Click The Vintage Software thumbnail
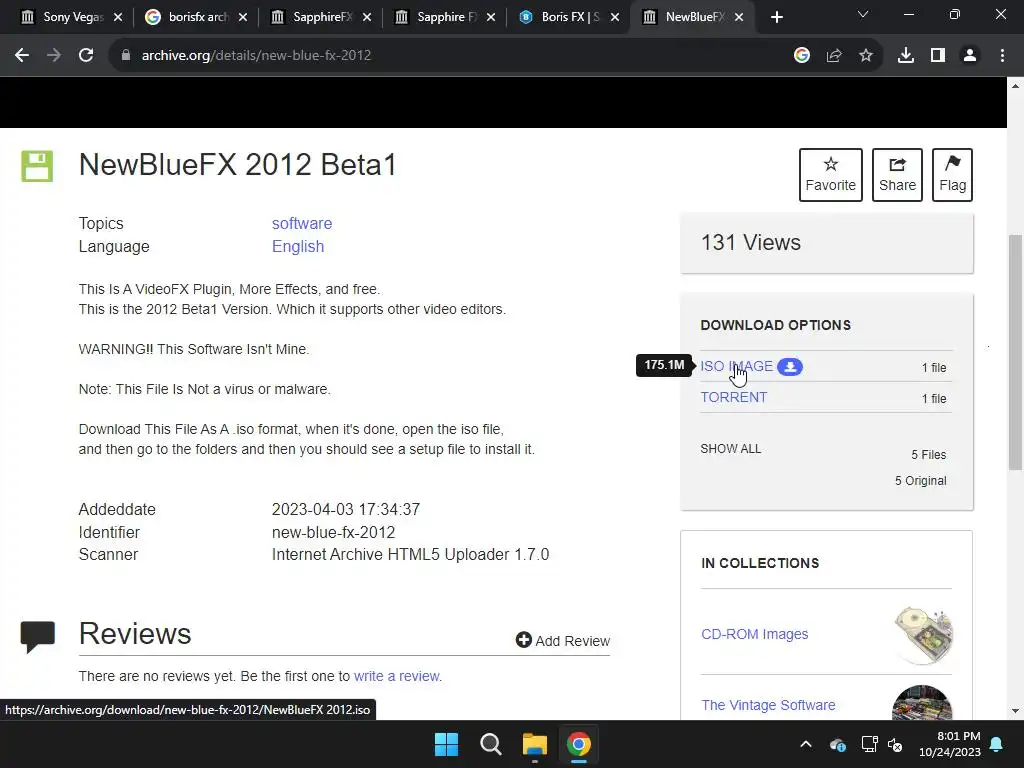This screenshot has width=1024, height=768. (x=922, y=703)
